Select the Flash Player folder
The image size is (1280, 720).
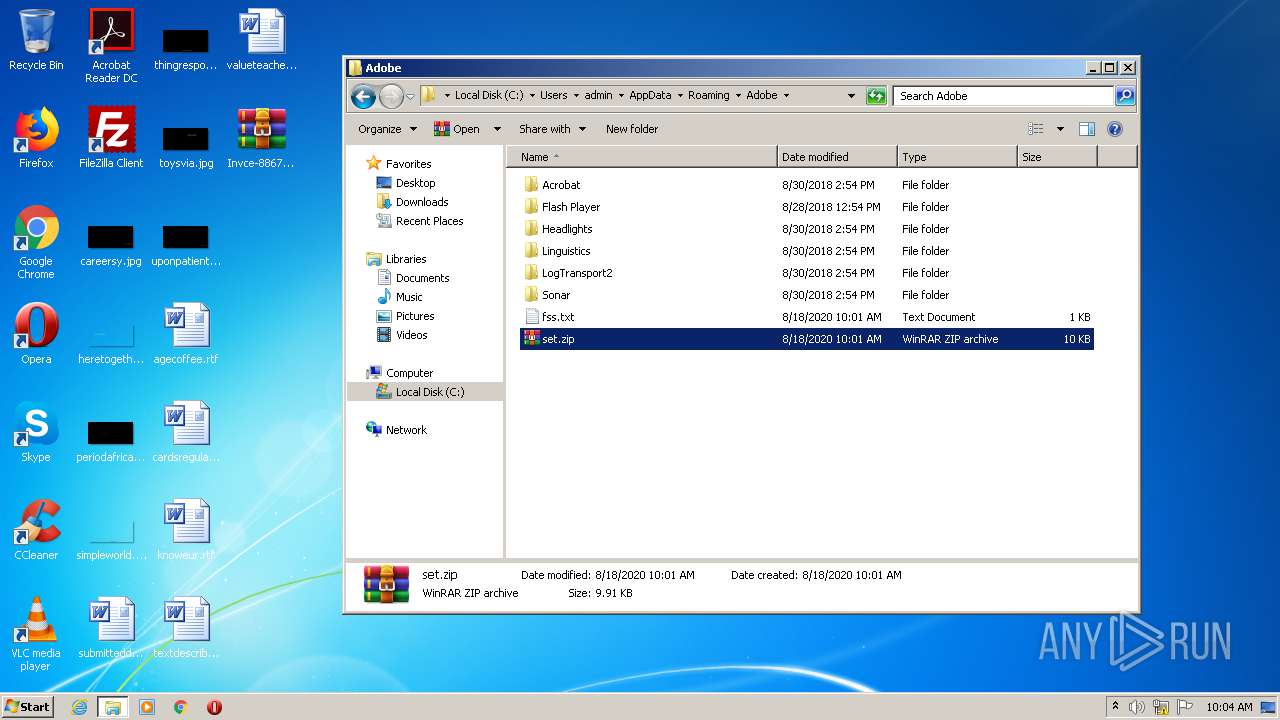(x=807, y=207)
